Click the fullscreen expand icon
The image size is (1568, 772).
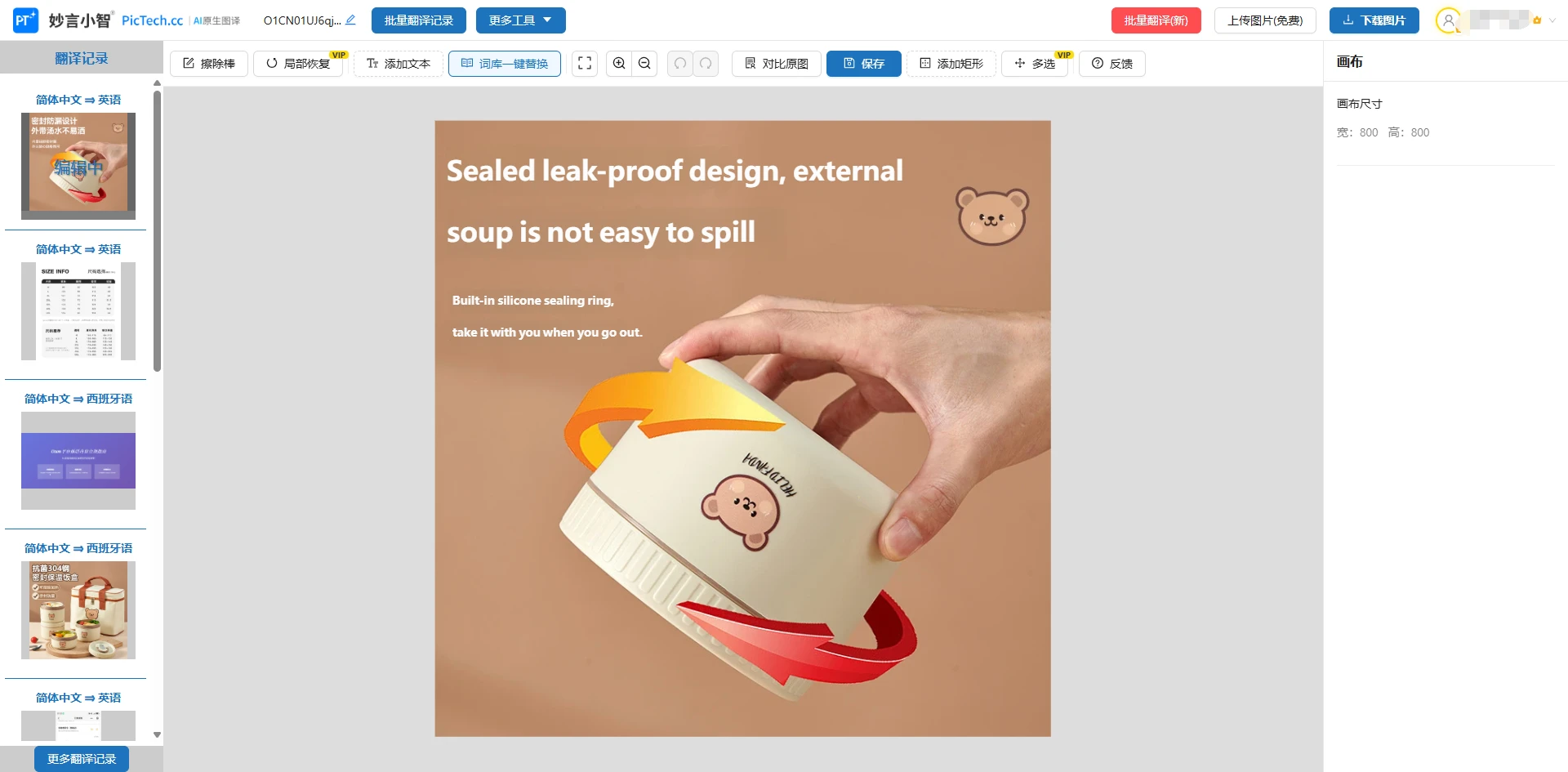[585, 64]
